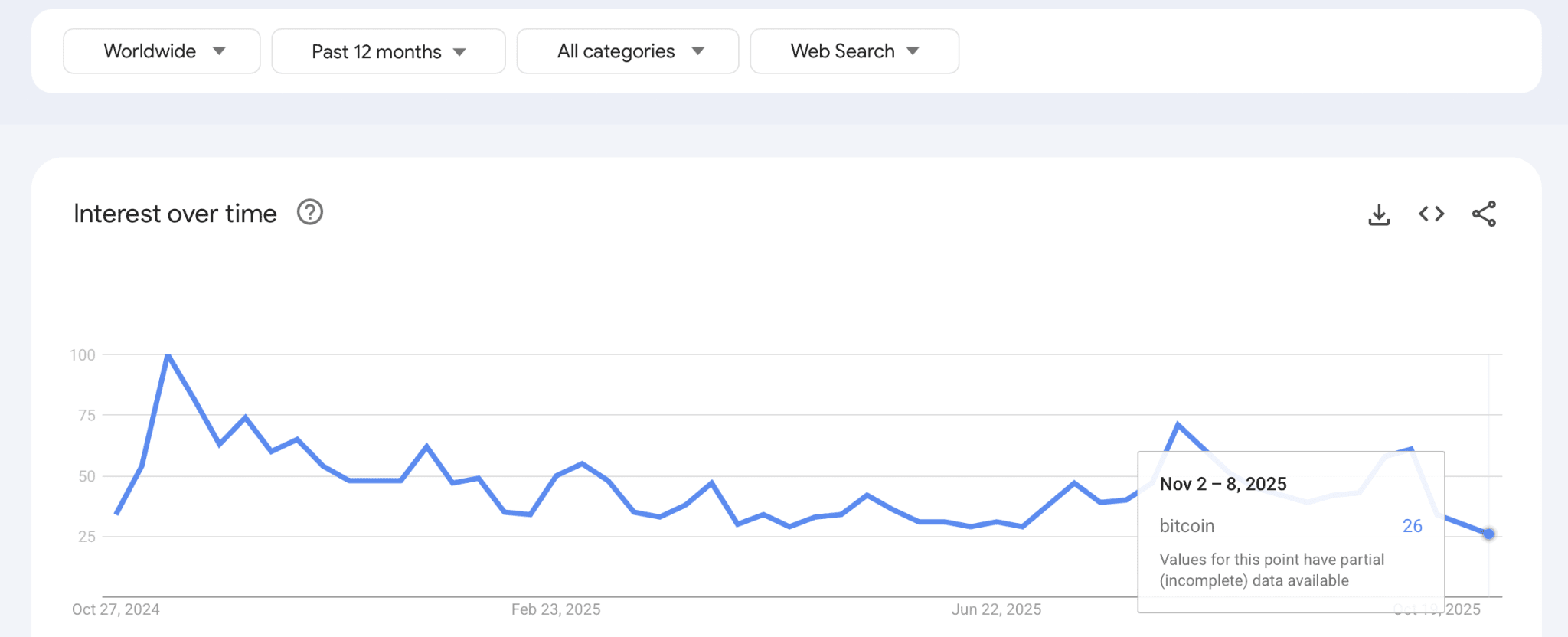Download the interest over time CSV
1568x637 pixels.
pyautogui.click(x=1379, y=214)
